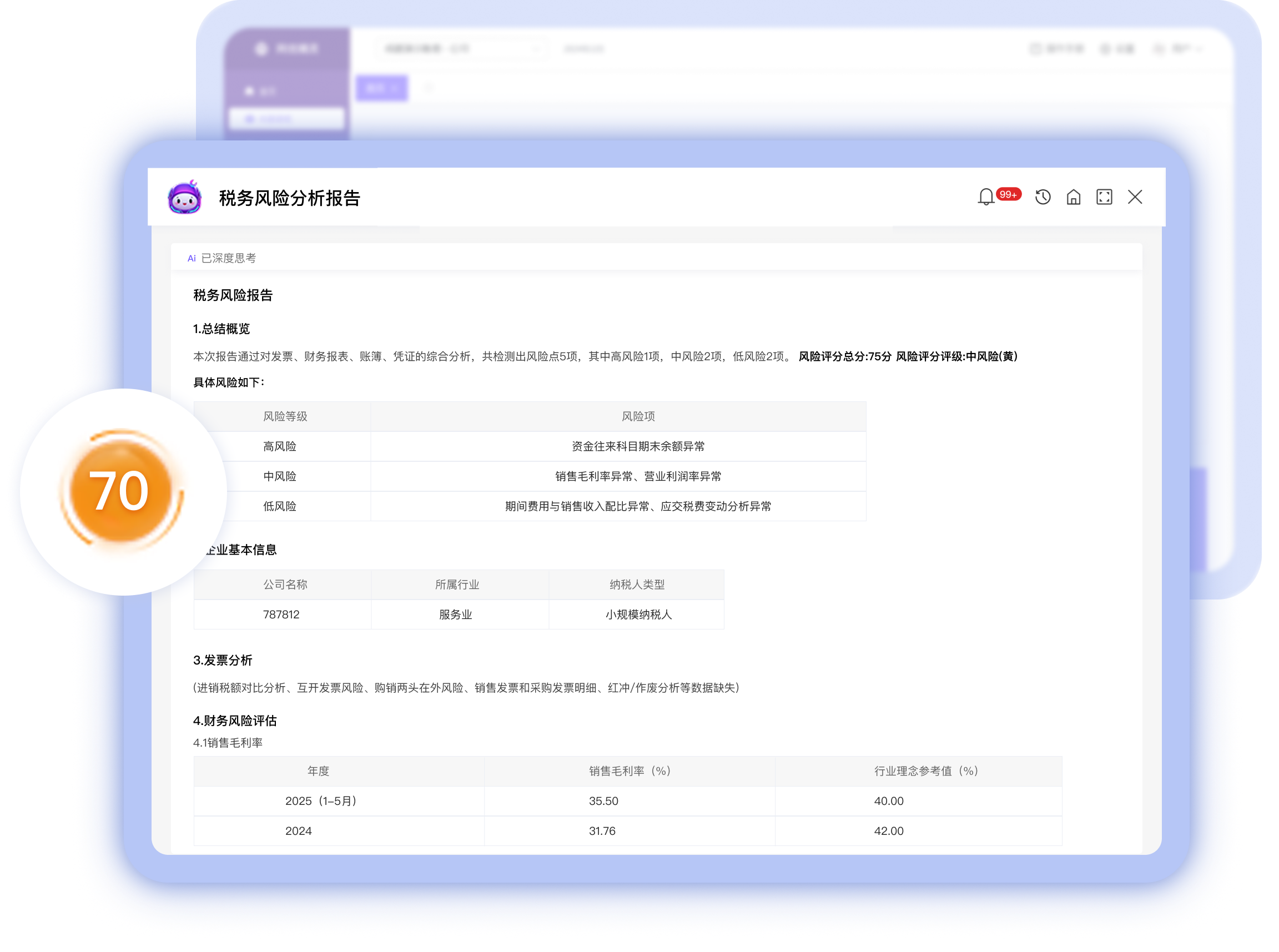Go to home via house icon
The height and width of the screenshot is (952, 1279).
1073,197
